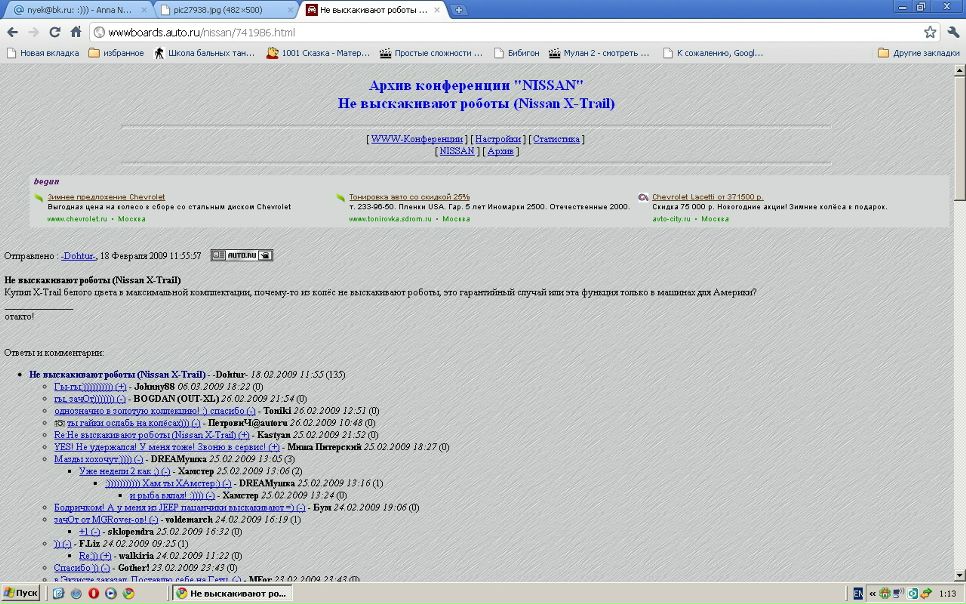Open the root thread 'Не выскакивают роботы (Nissan X-Trail)'
Screen dimensions: 966x604
(117, 375)
